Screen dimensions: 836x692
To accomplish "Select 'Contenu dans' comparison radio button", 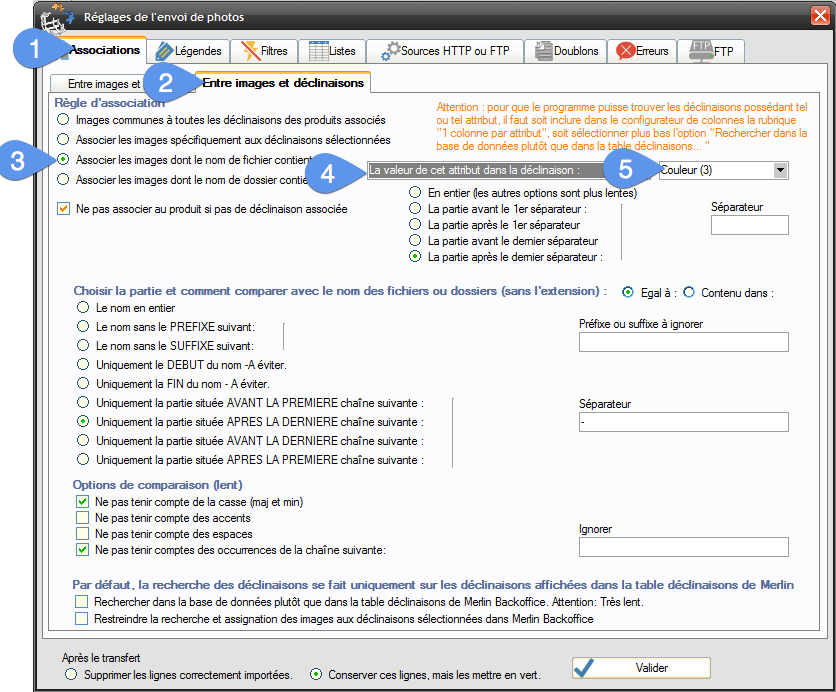I will (689, 292).
